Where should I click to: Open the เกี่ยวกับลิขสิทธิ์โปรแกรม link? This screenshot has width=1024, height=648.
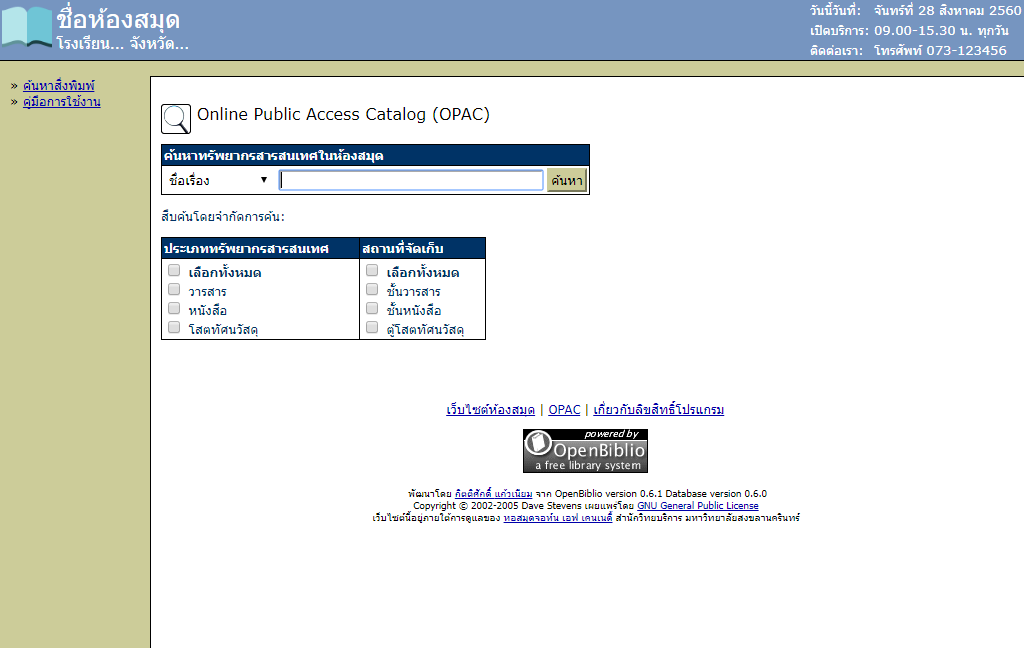click(658, 410)
